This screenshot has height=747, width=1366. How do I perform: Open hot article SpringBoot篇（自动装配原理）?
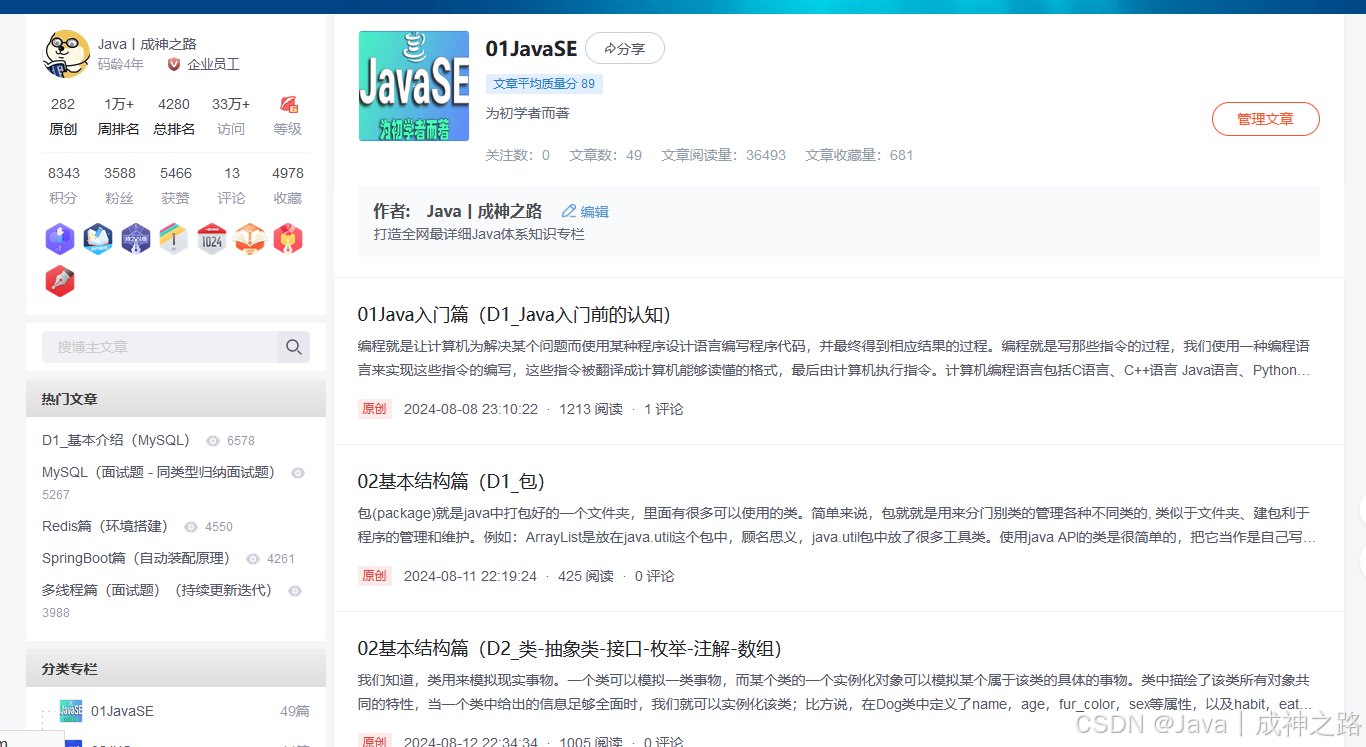(x=136, y=558)
